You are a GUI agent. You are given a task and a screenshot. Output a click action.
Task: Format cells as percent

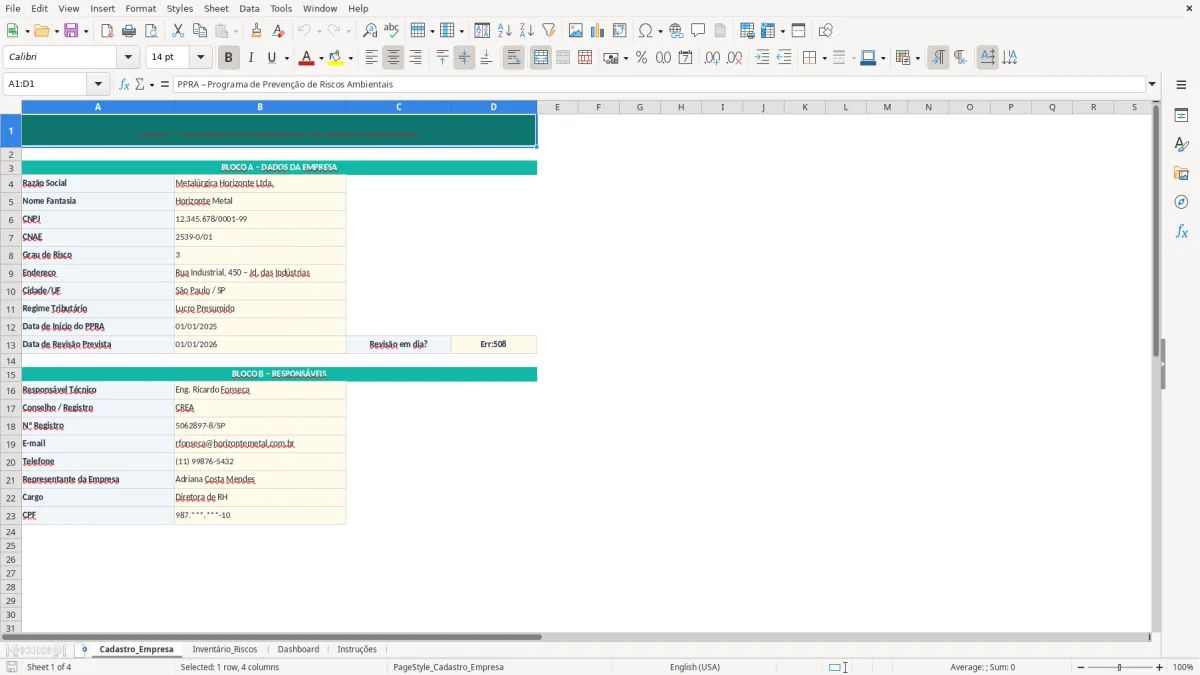641,58
